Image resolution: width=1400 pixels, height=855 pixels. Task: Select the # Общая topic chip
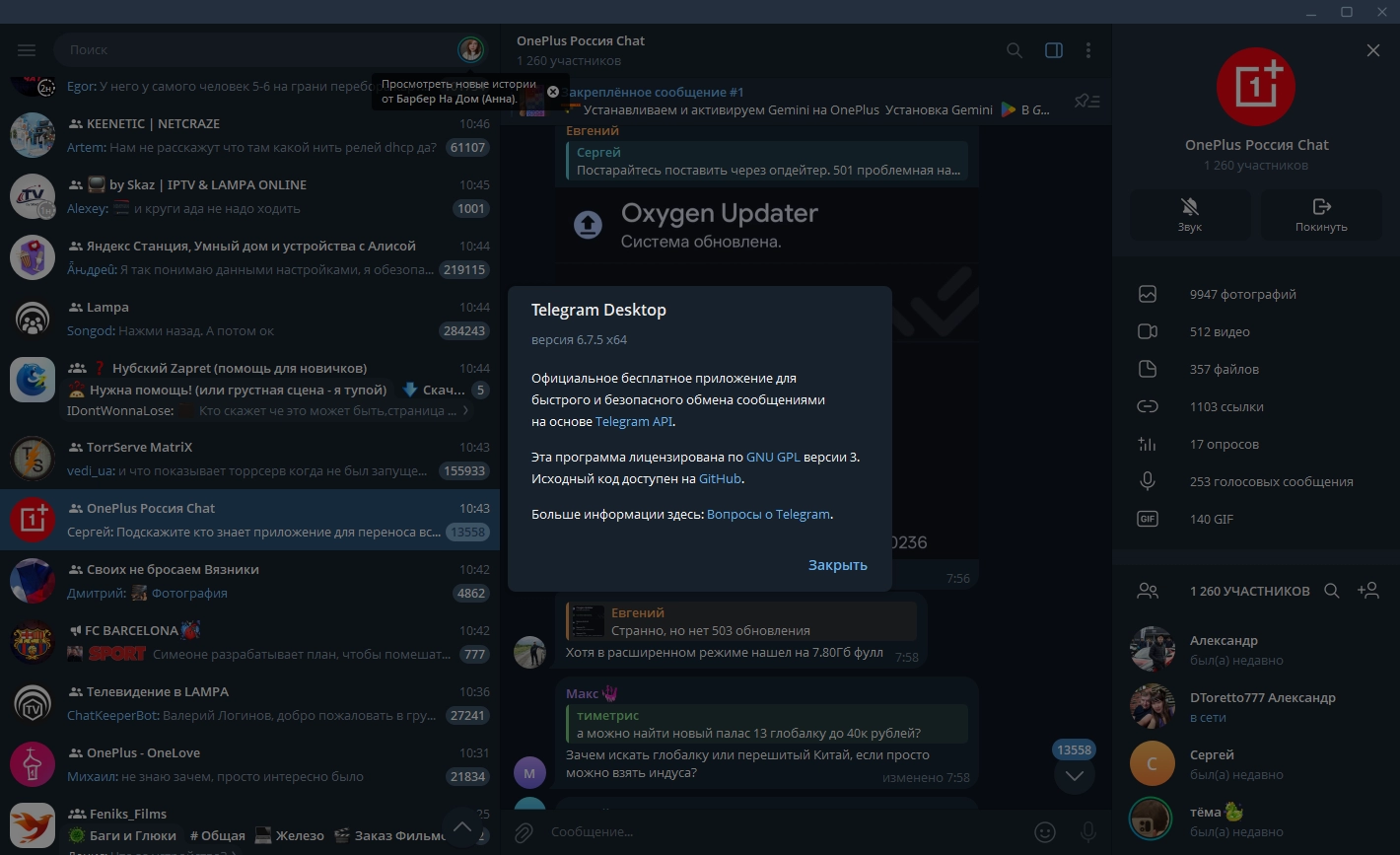tap(217, 836)
